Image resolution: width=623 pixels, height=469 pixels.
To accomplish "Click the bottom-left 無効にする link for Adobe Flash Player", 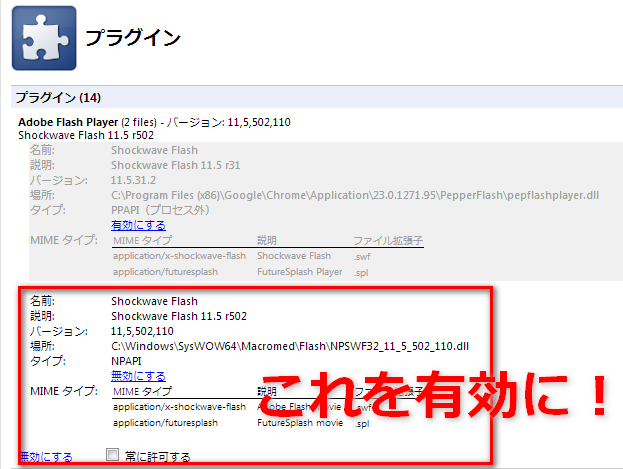I will tap(46, 457).
